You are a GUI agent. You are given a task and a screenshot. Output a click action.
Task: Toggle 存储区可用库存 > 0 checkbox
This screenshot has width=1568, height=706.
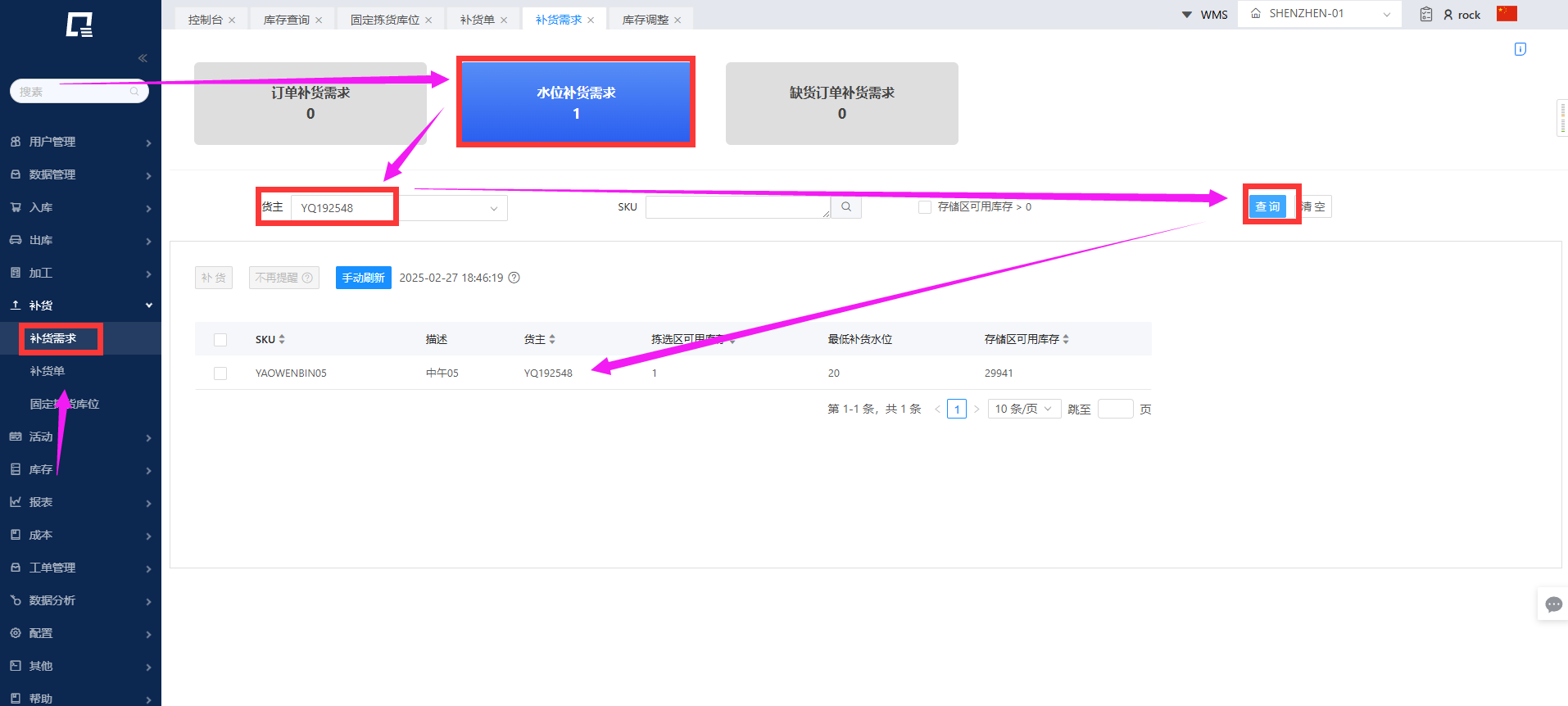[925, 207]
